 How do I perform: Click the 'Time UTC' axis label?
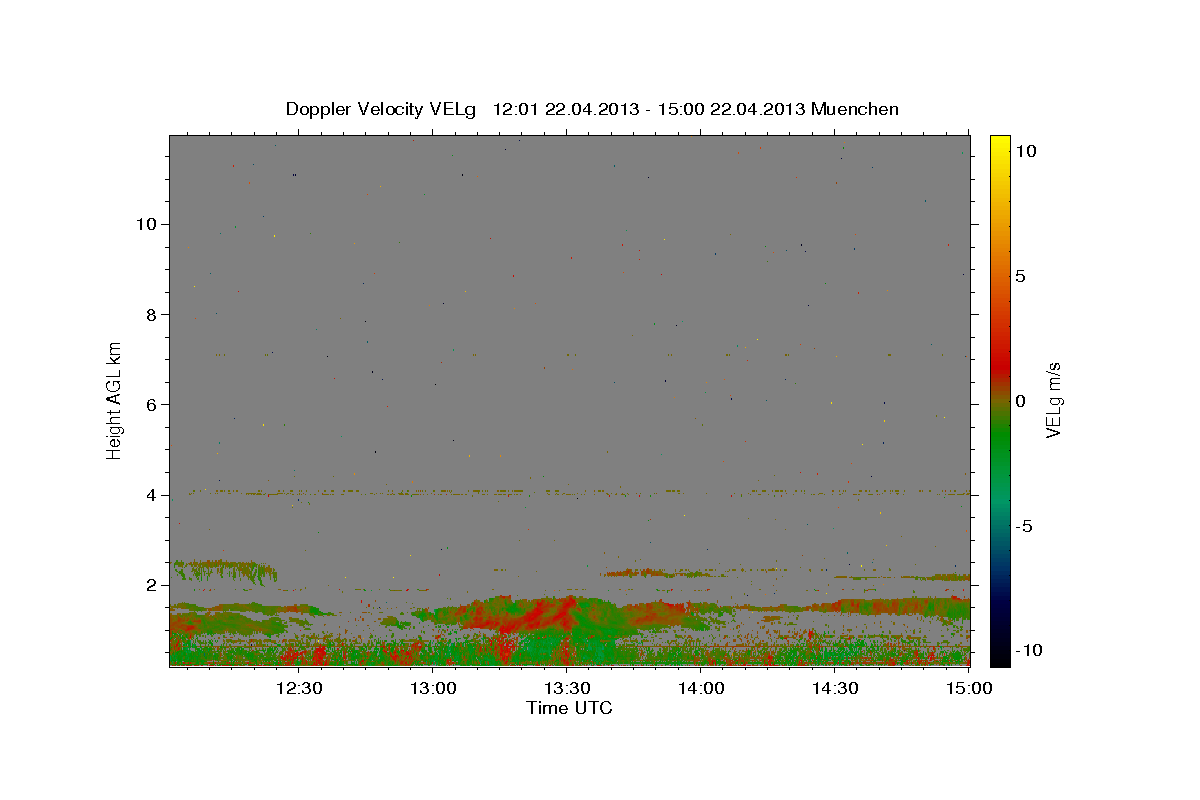tap(569, 708)
